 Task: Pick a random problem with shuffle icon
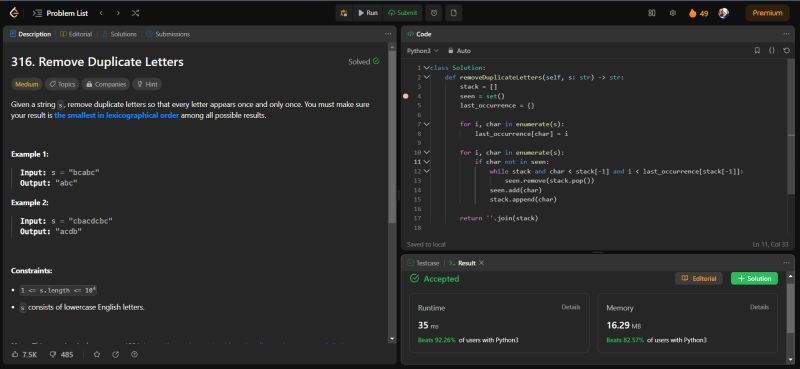[135, 13]
